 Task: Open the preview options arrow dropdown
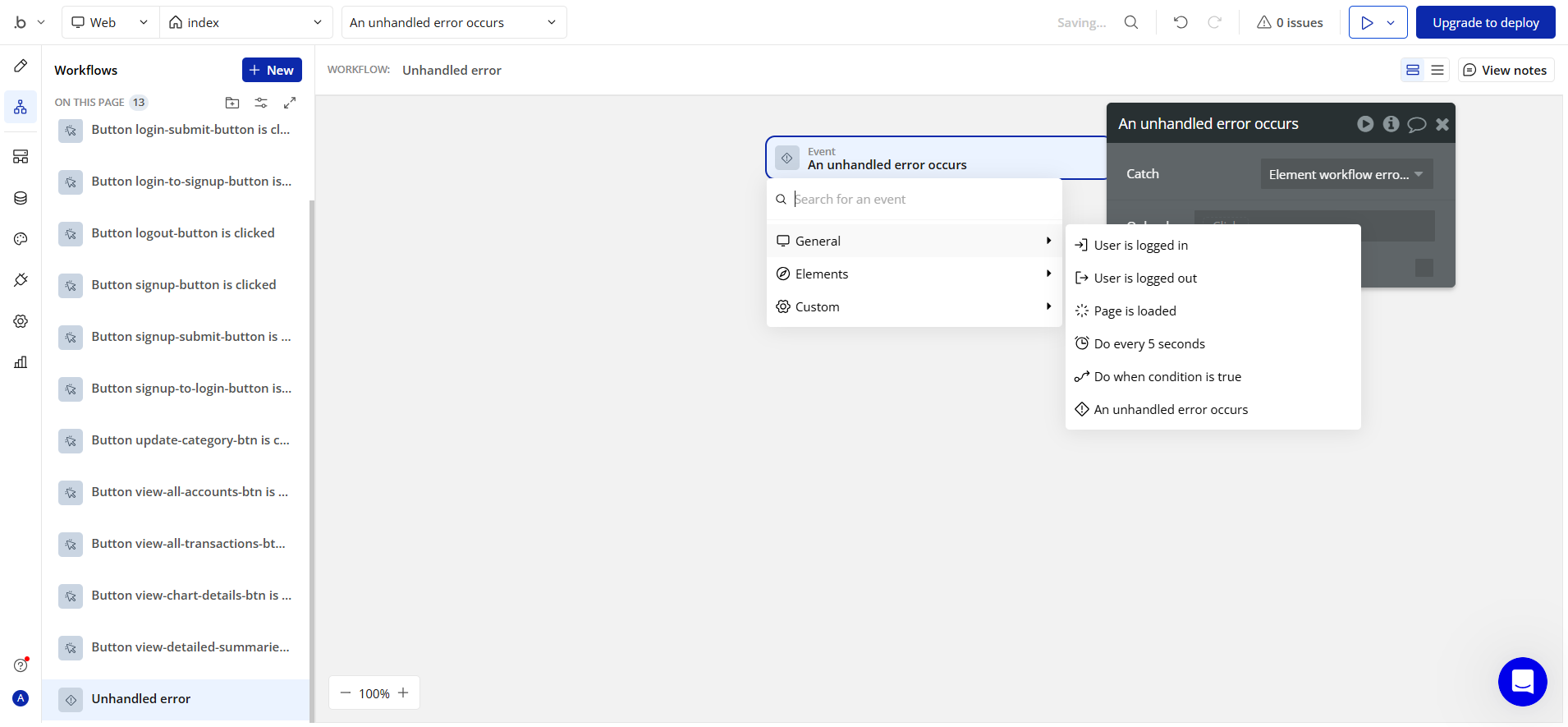pyautogui.click(x=1391, y=22)
